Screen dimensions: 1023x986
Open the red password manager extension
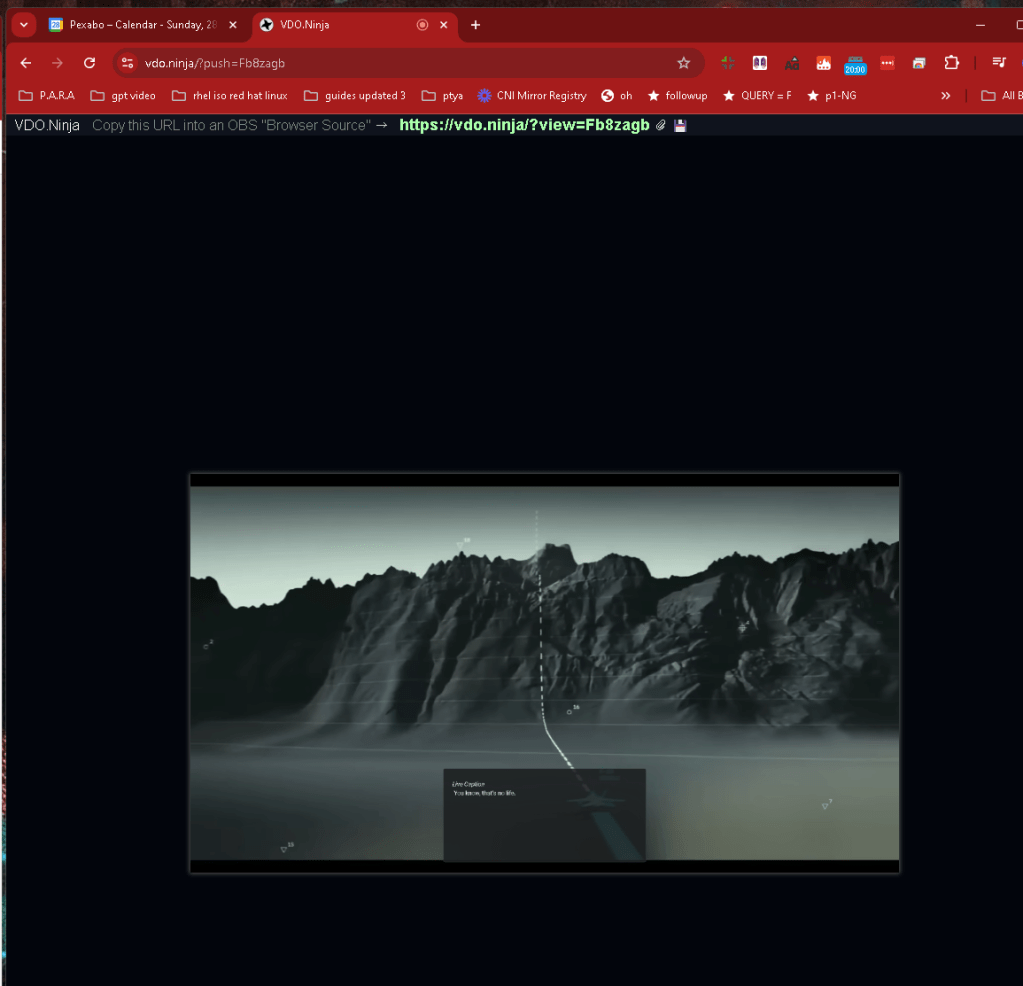tap(887, 63)
